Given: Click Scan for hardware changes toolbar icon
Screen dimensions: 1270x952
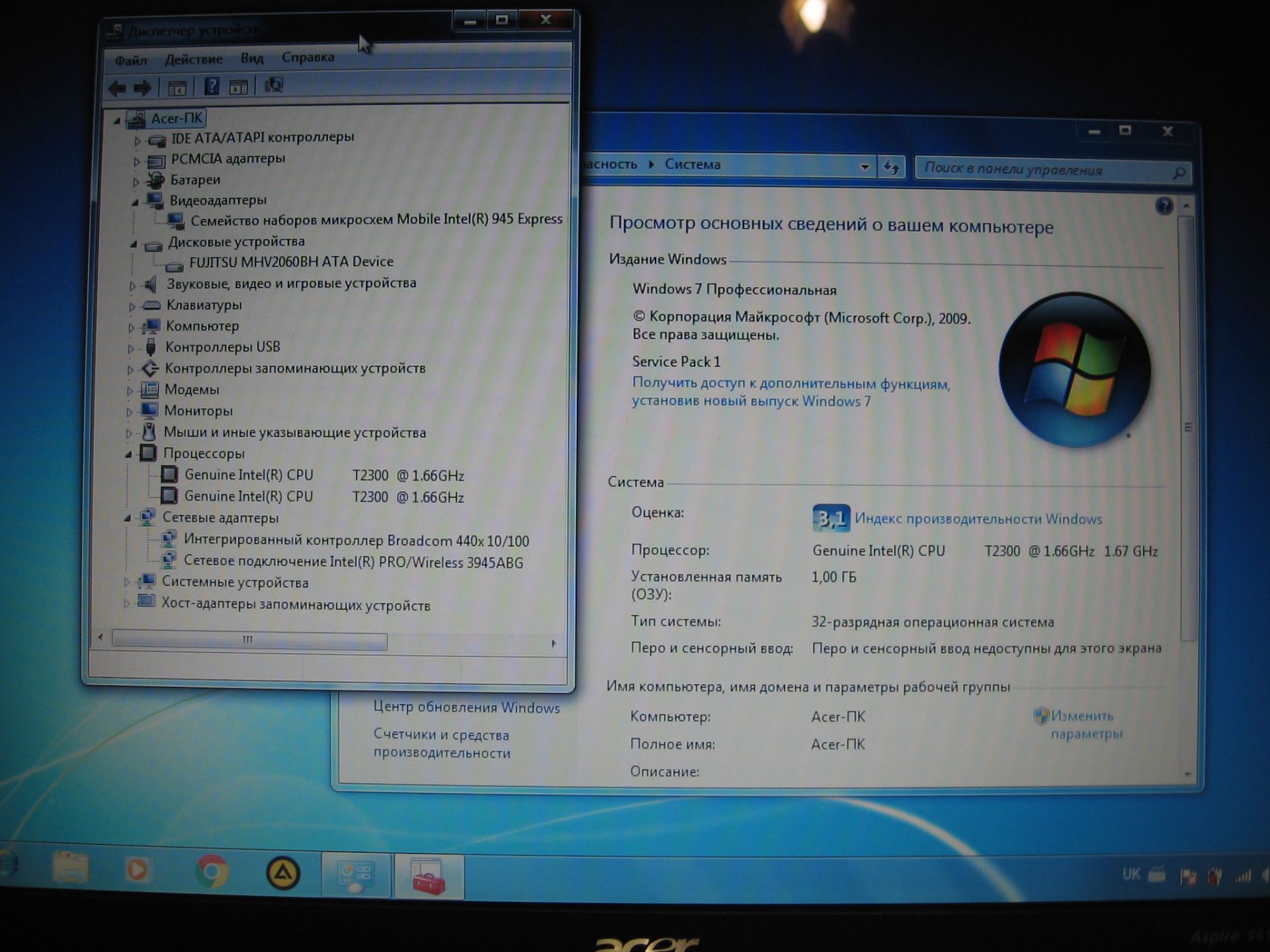Looking at the screenshot, I should [273, 85].
